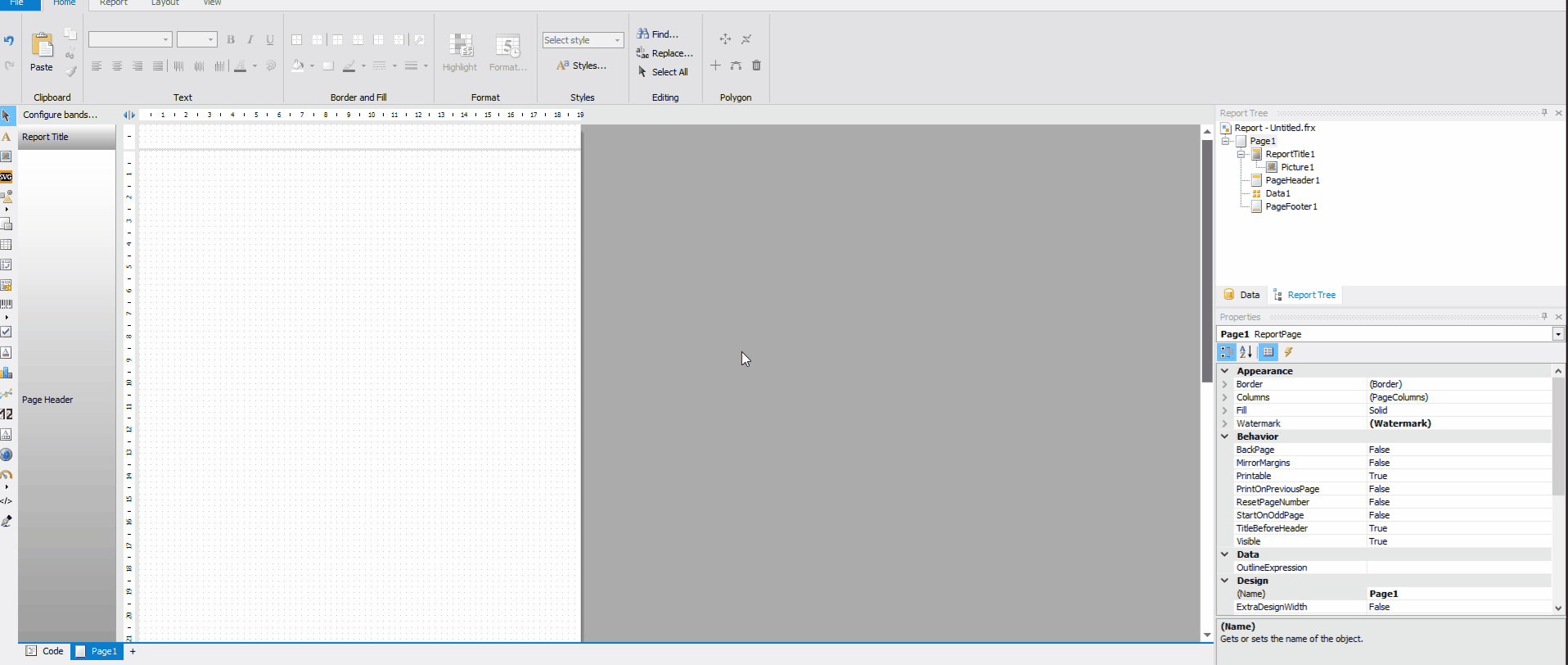Add a new page with plus button
This screenshot has height=665, width=1568.
point(133,652)
